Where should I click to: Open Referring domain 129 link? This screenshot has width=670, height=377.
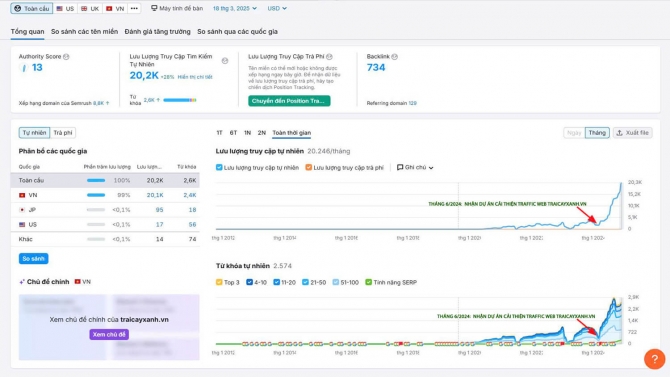click(412, 103)
